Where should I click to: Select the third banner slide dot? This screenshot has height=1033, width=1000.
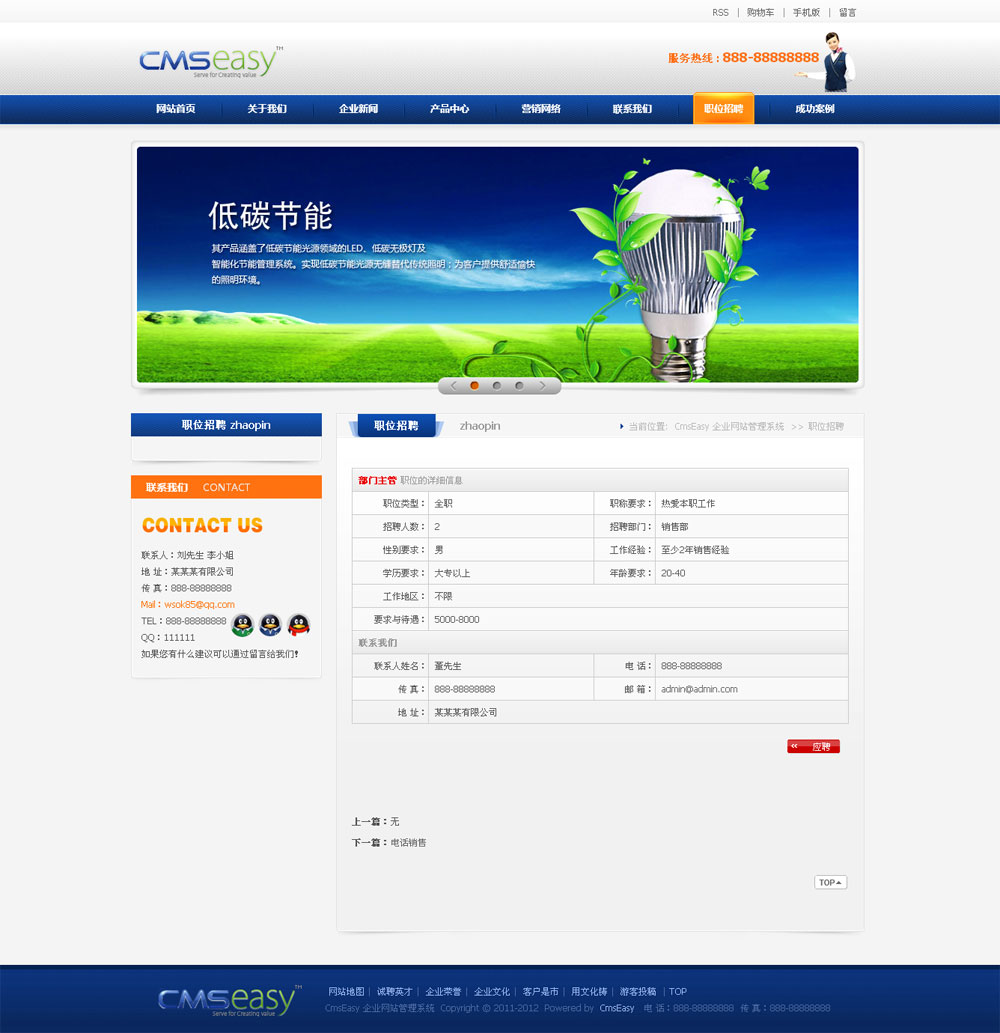tap(519, 385)
